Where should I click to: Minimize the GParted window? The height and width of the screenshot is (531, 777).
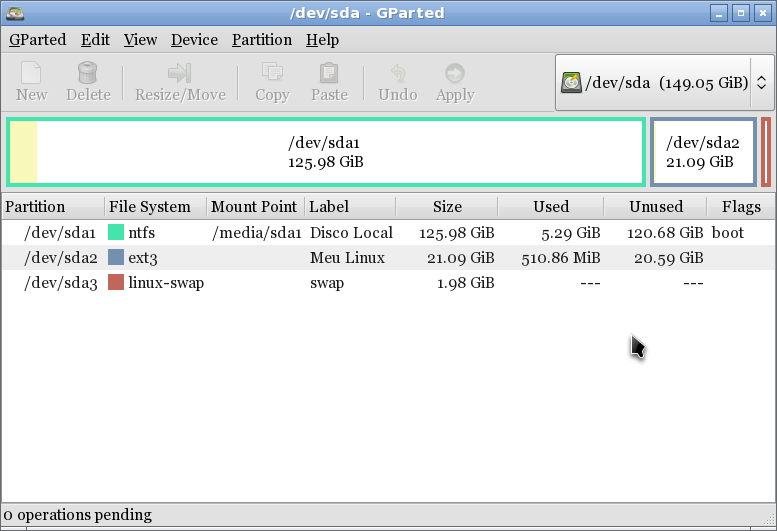pyautogui.click(x=719, y=13)
